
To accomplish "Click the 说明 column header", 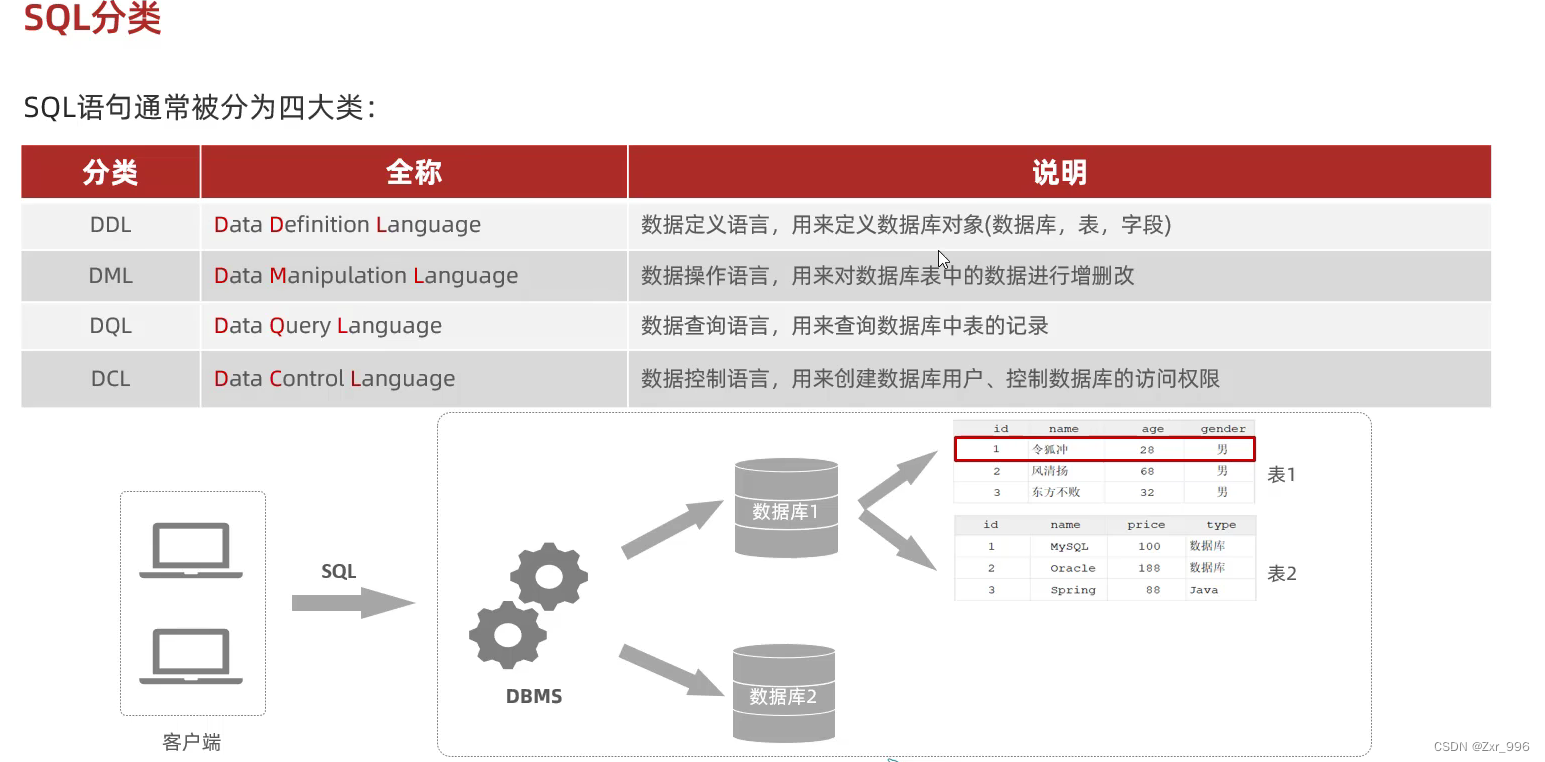I will (x=1058, y=171).
